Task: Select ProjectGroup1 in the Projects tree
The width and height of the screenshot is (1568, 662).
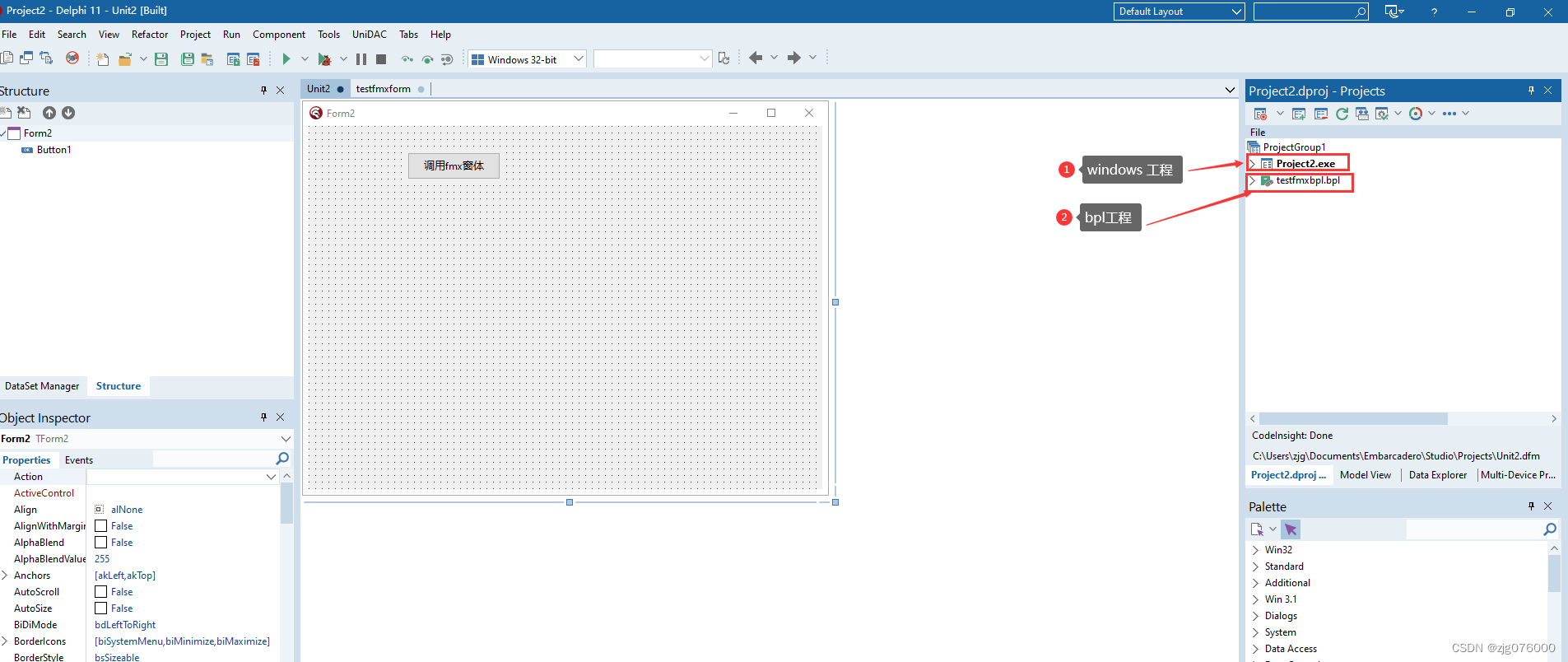Action: [1294, 147]
